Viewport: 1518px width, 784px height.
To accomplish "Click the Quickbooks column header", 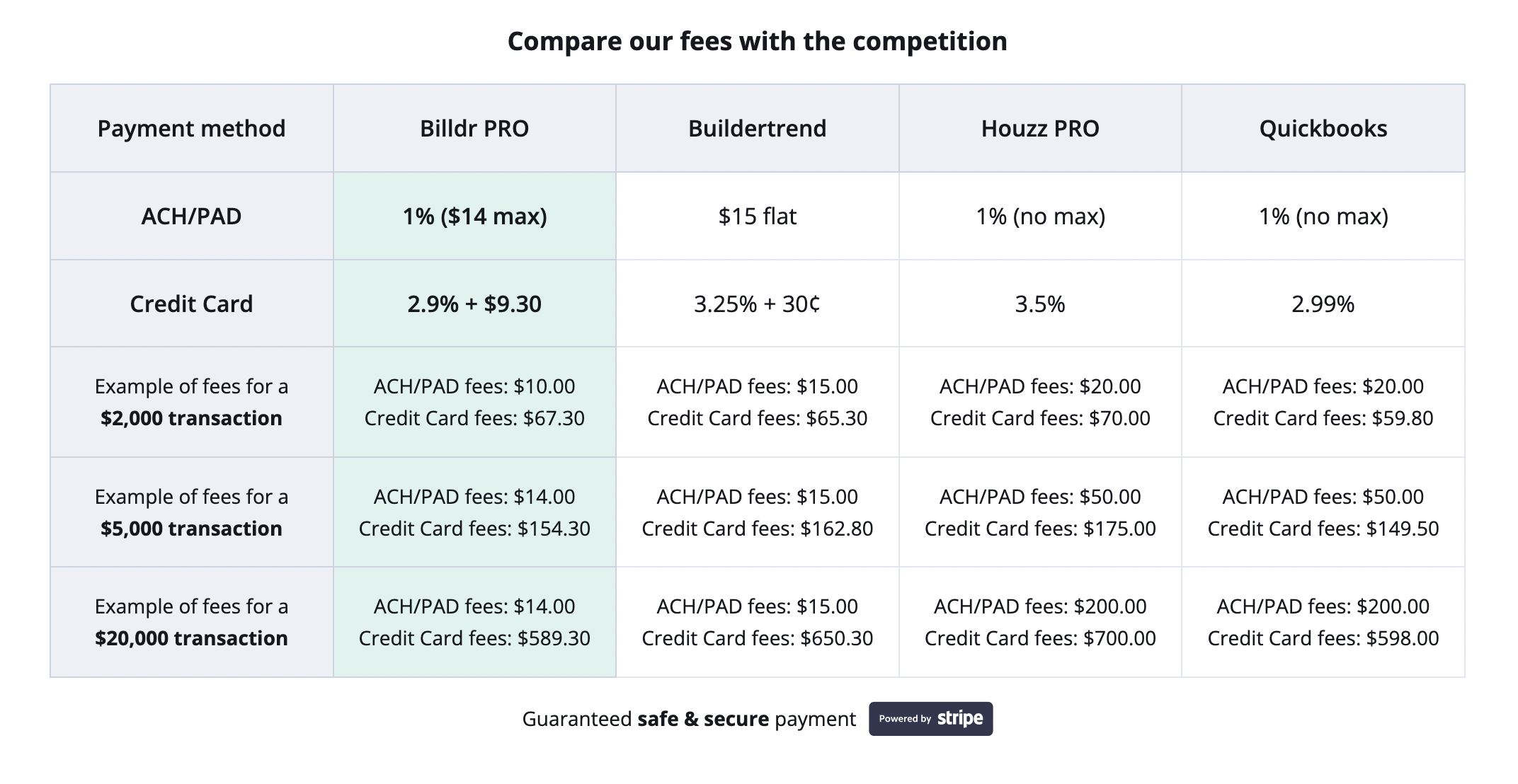I will click(x=1323, y=129).
